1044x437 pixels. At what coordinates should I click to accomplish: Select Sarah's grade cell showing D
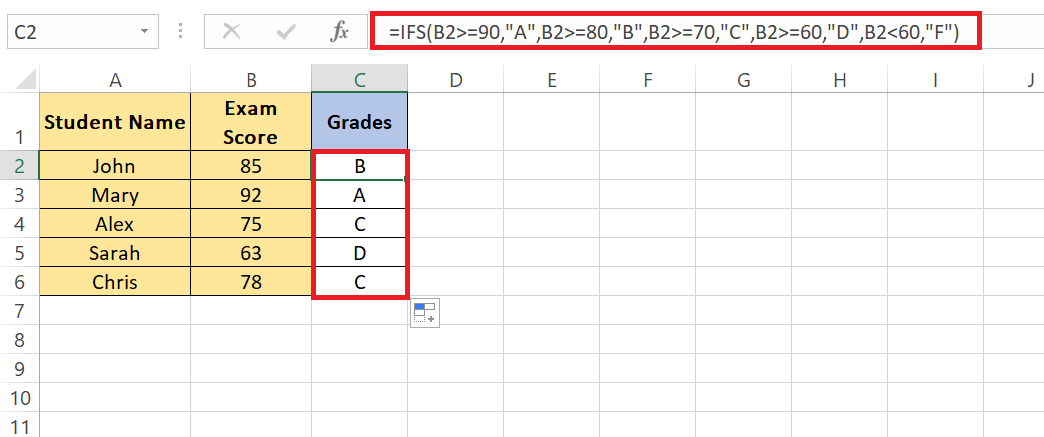360,252
